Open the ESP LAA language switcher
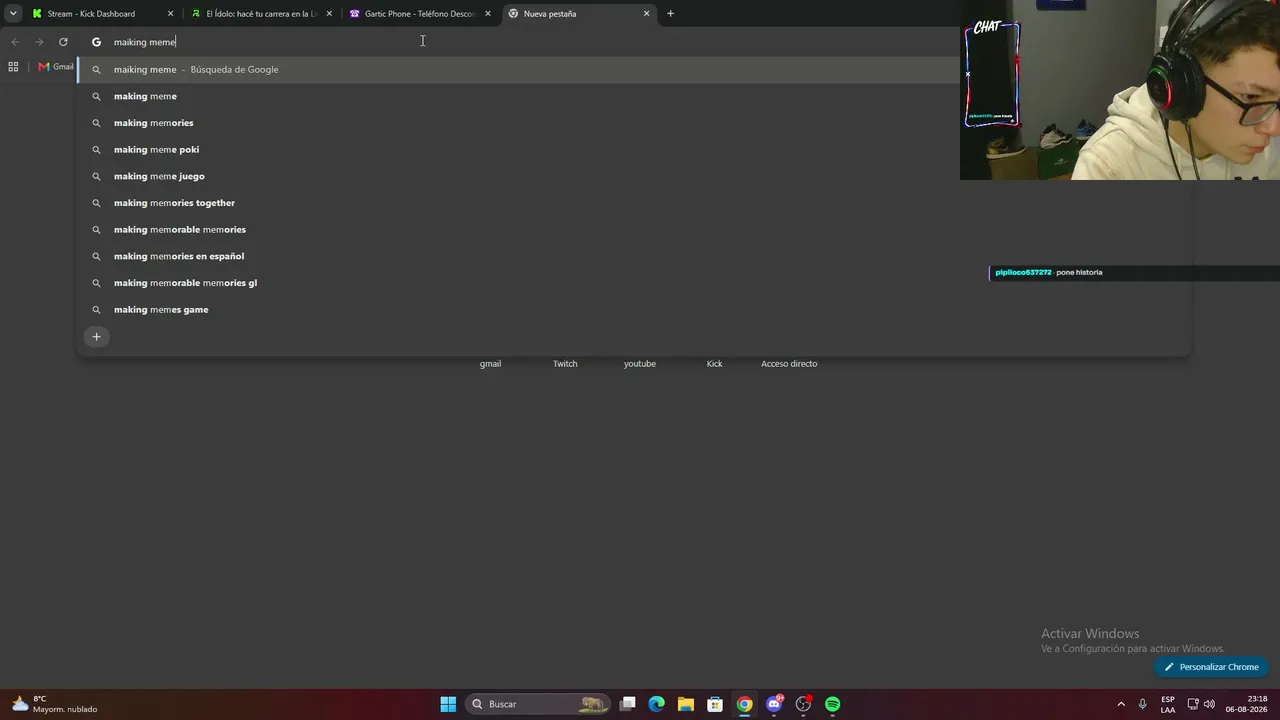The height and width of the screenshot is (720, 1280). click(x=1168, y=704)
